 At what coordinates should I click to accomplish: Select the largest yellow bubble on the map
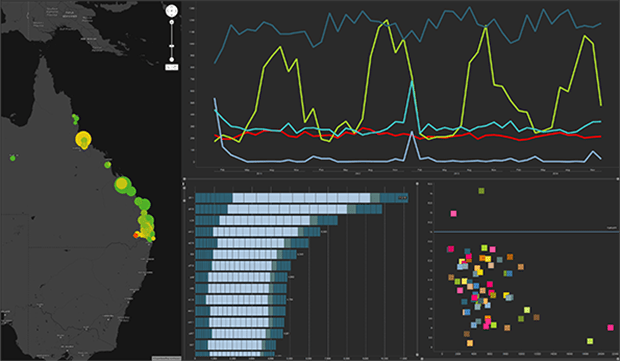point(83,140)
